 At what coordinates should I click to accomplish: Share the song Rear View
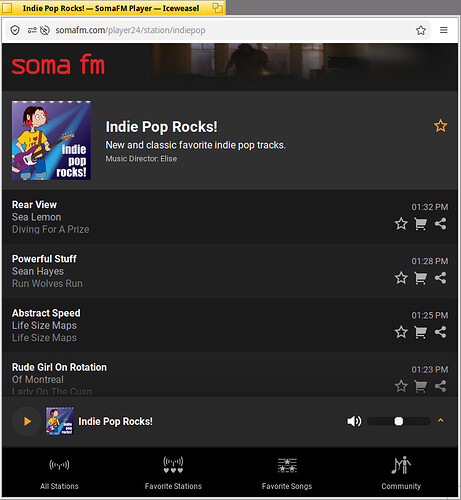440,224
